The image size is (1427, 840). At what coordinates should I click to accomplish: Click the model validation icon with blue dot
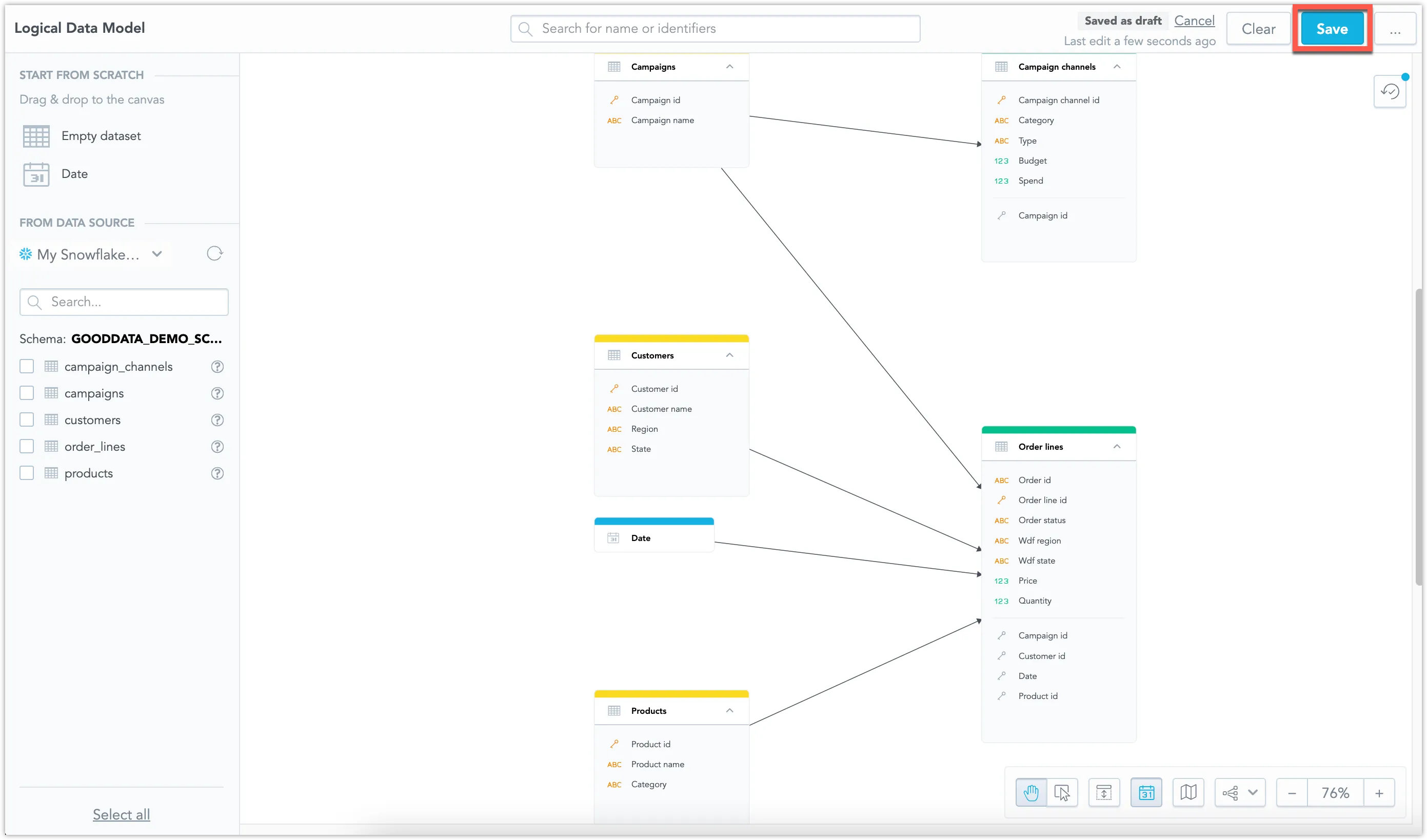pos(1390,91)
